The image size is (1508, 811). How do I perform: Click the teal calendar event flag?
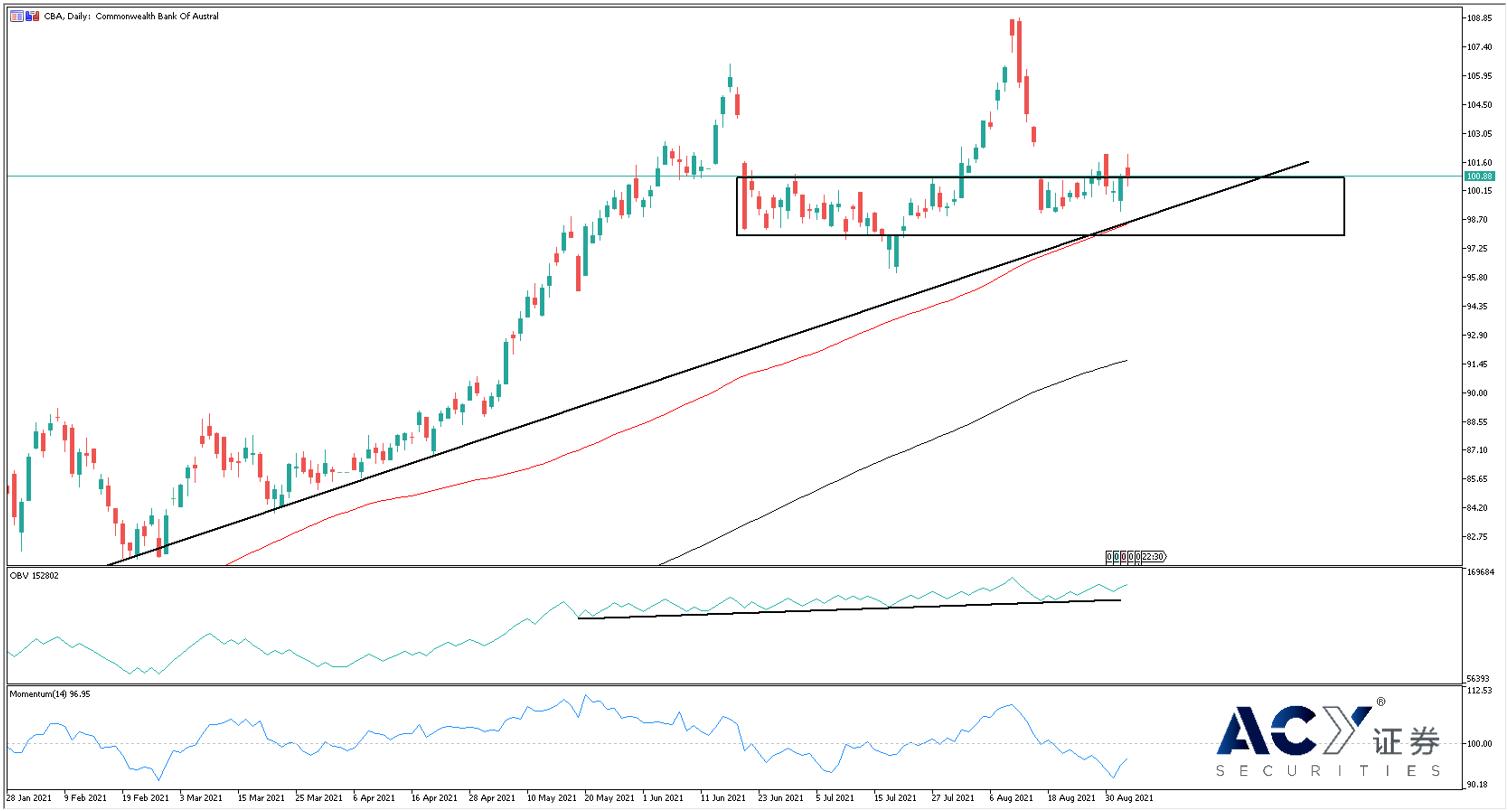coord(1116,556)
